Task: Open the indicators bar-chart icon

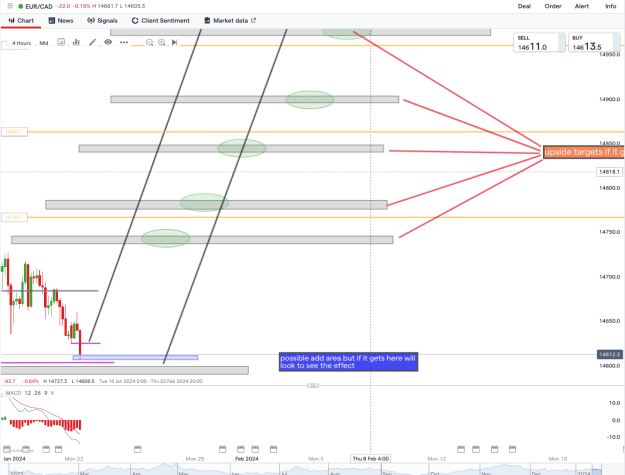Action: [x=76, y=42]
